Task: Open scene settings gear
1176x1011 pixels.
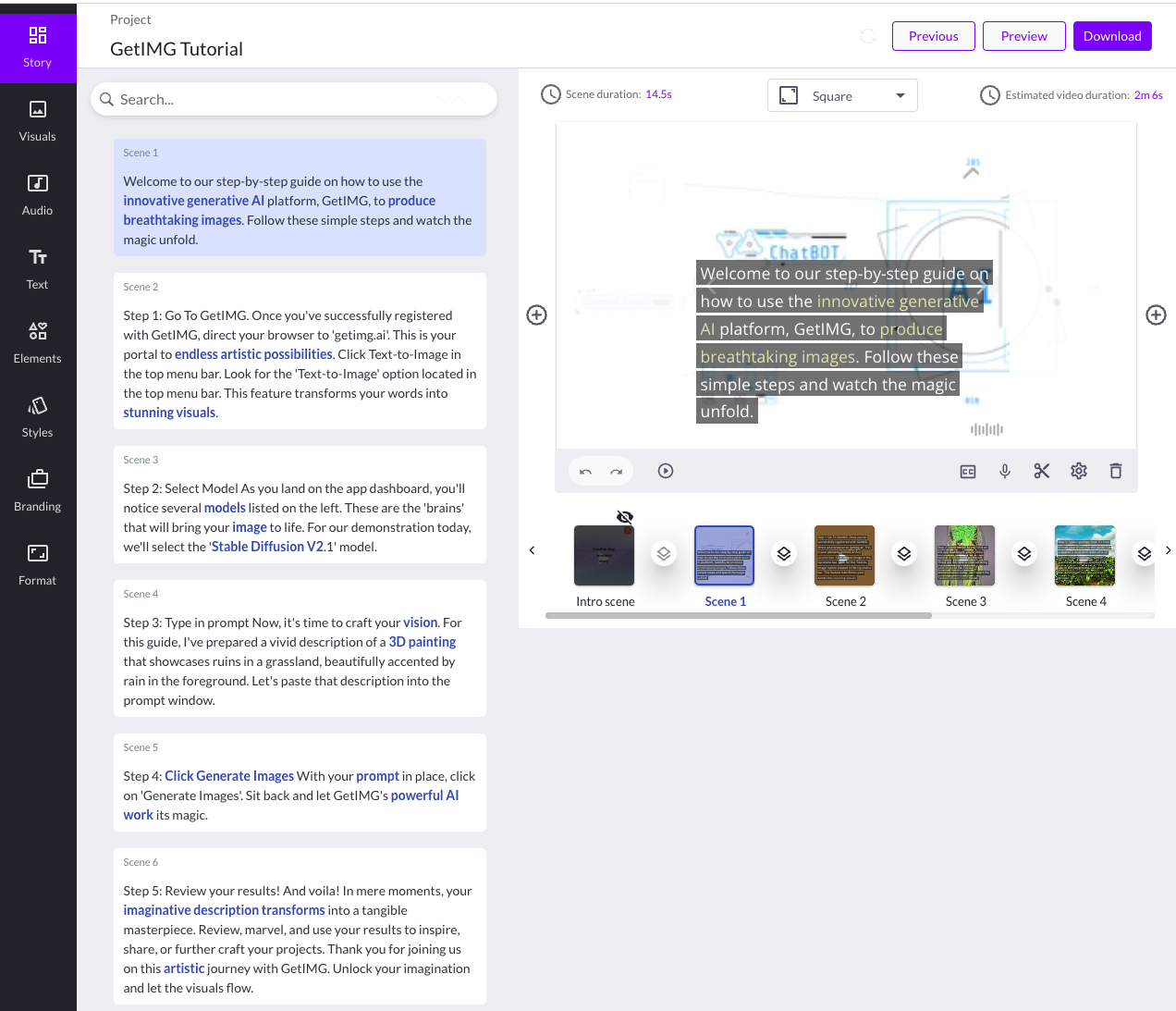Action: point(1079,471)
